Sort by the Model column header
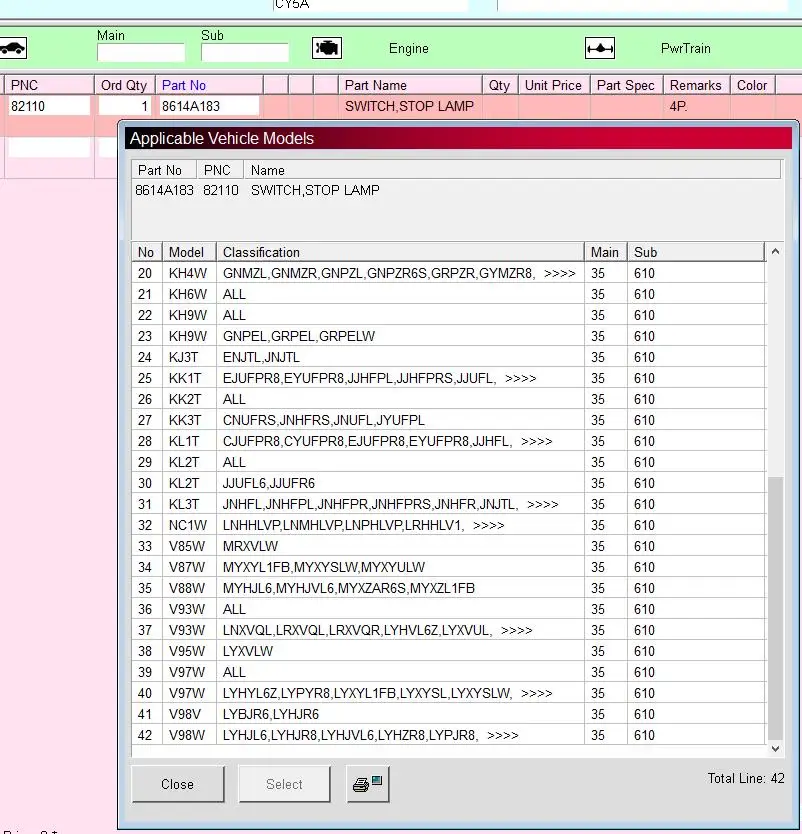This screenshot has width=802, height=834. 187,252
